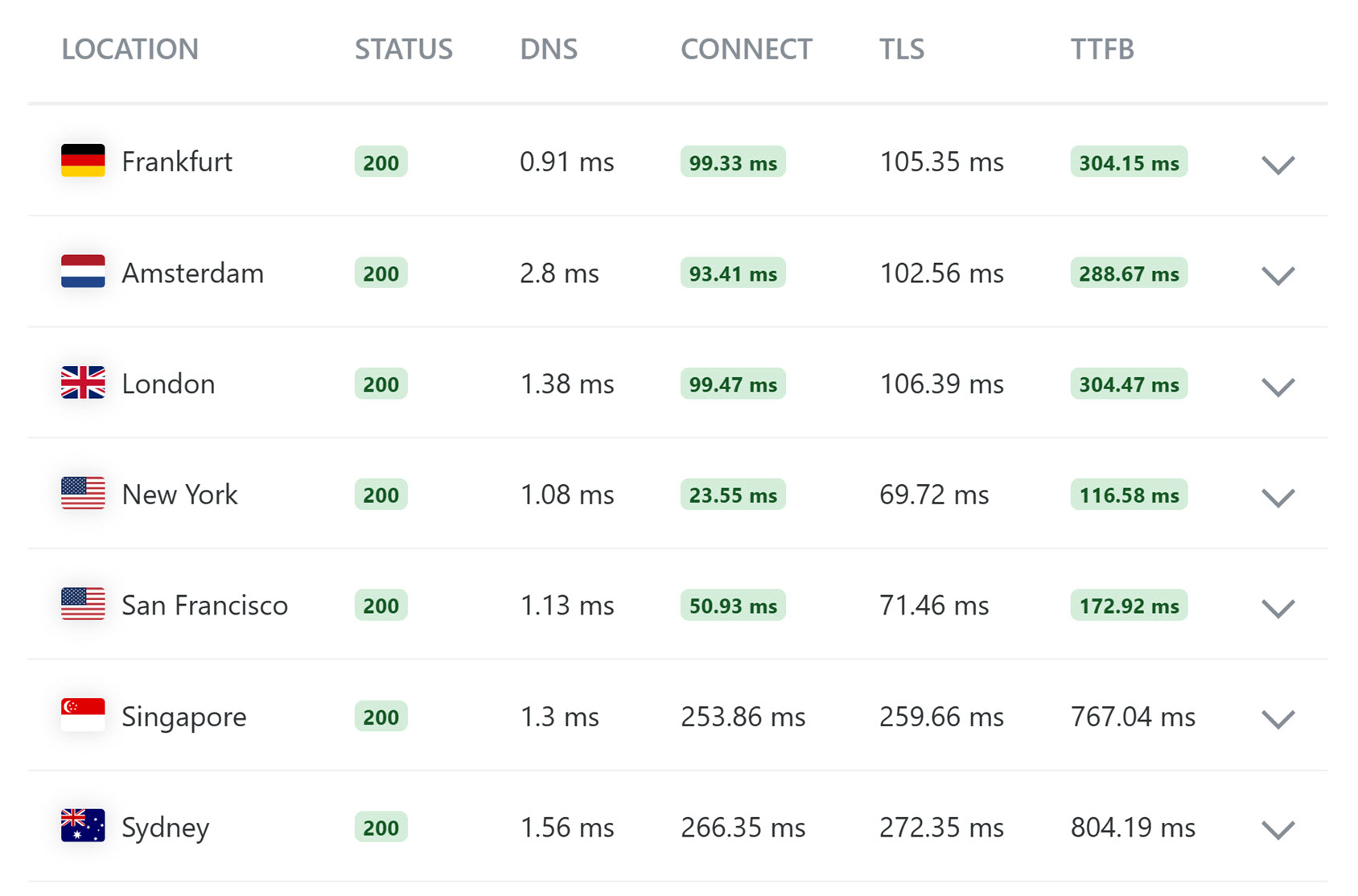Viewport: 1358px width, 896px height.
Task: Click the Singapore flag icon
Action: tap(82, 715)
